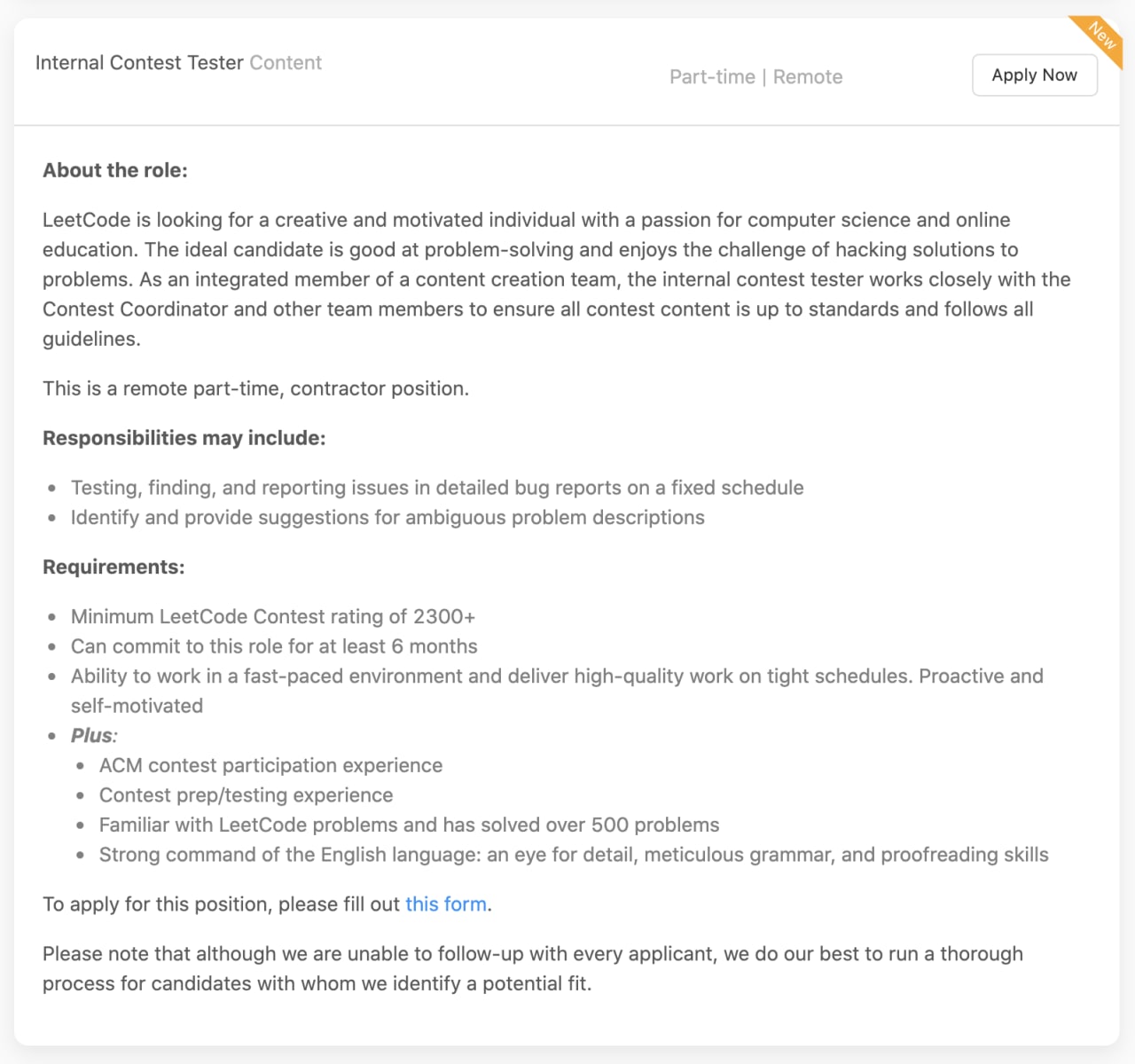
Task: Open the 'this form' application link
Action: click(x=446, y=904)
